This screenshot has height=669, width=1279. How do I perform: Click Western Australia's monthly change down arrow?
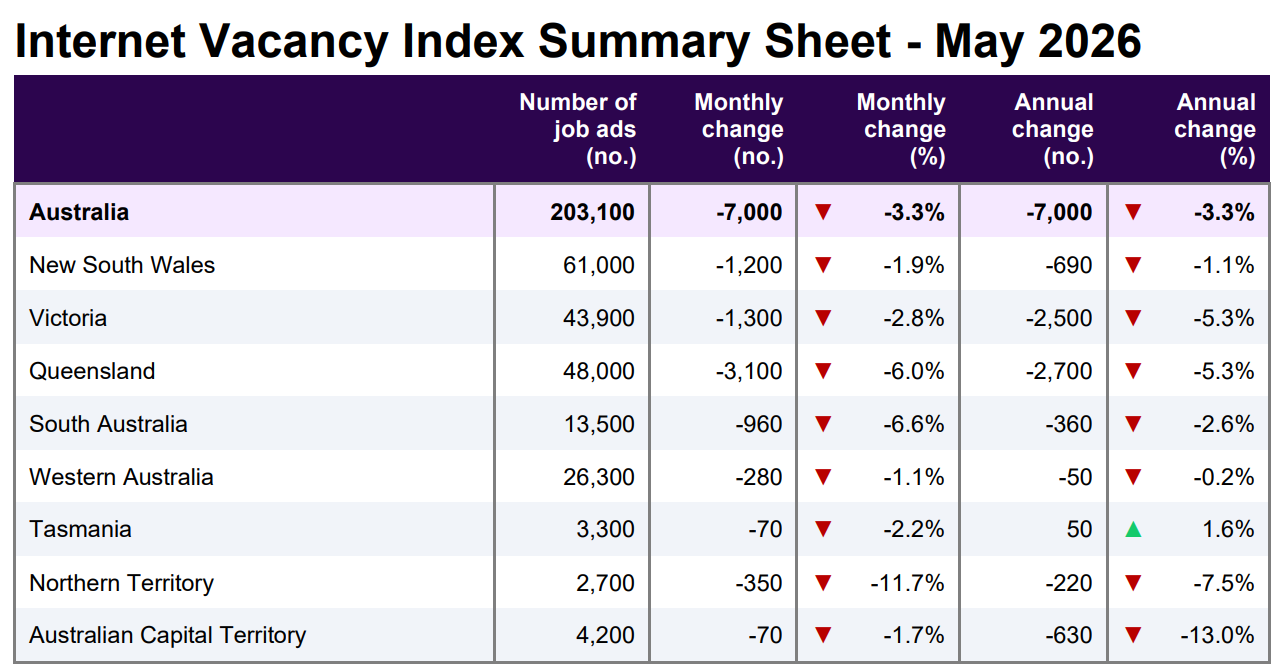click(823, 477)
